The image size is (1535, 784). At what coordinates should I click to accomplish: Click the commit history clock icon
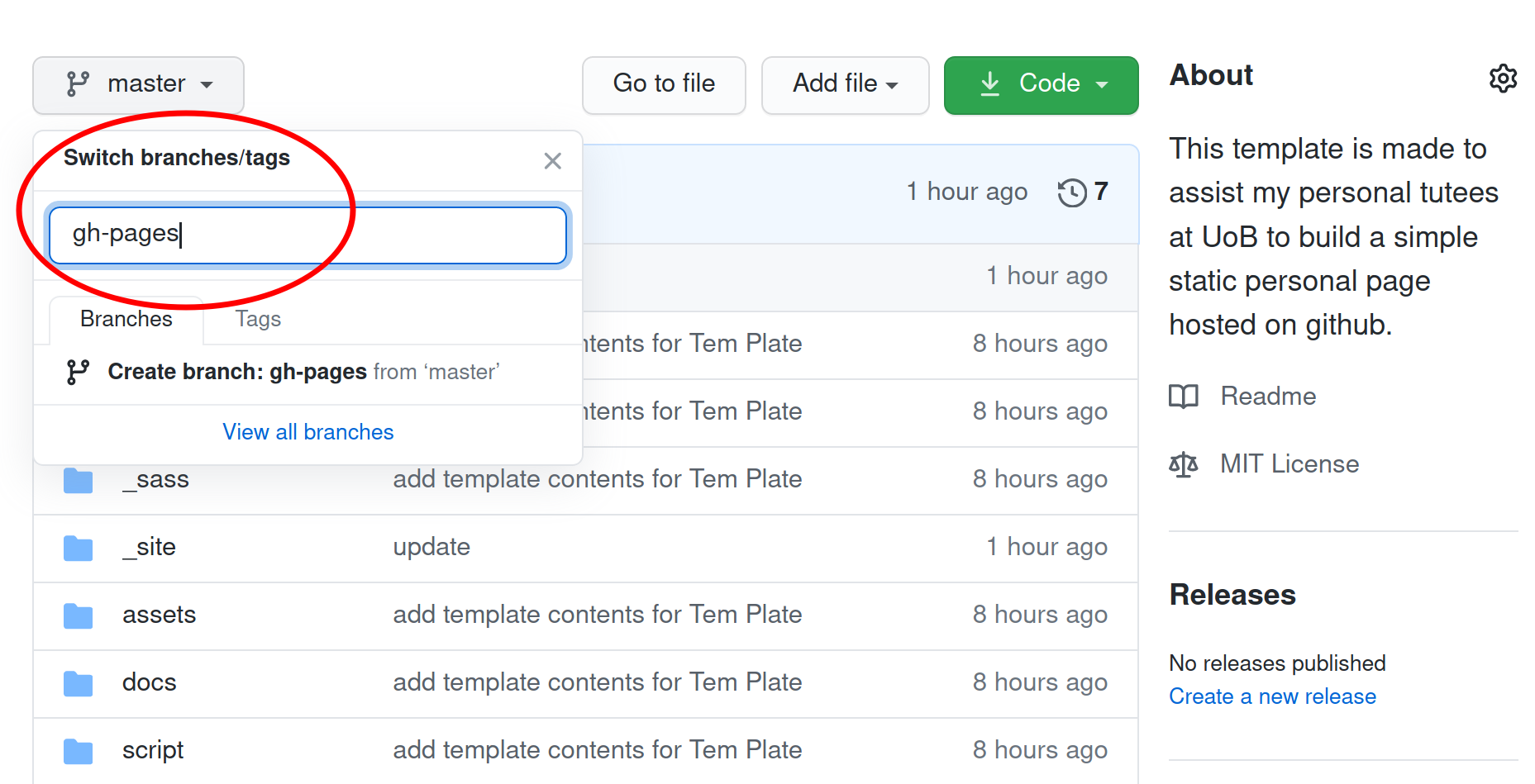click(x=1072, y=192)
